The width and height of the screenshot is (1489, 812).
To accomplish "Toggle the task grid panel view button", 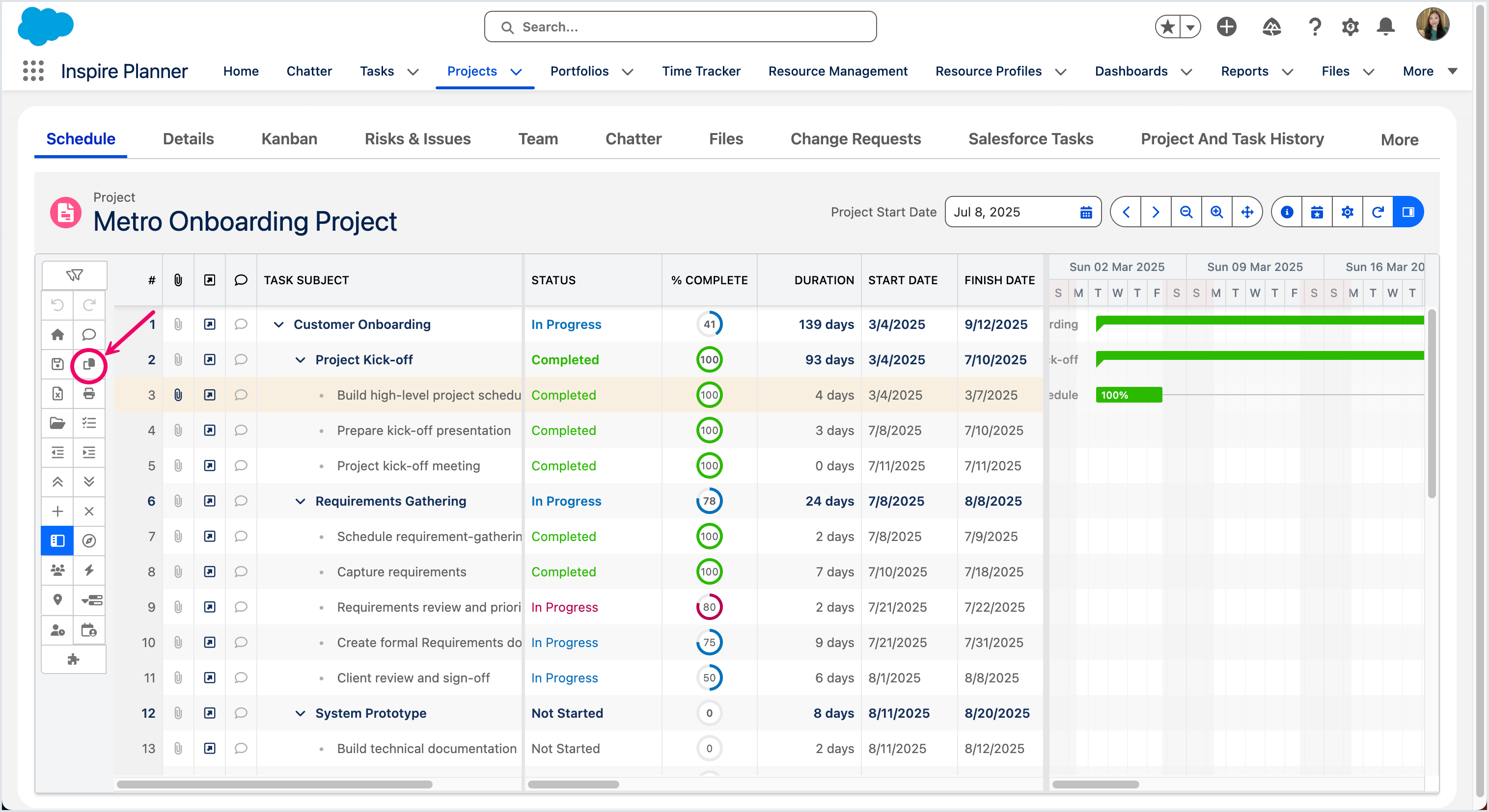I will pos(58,541).
